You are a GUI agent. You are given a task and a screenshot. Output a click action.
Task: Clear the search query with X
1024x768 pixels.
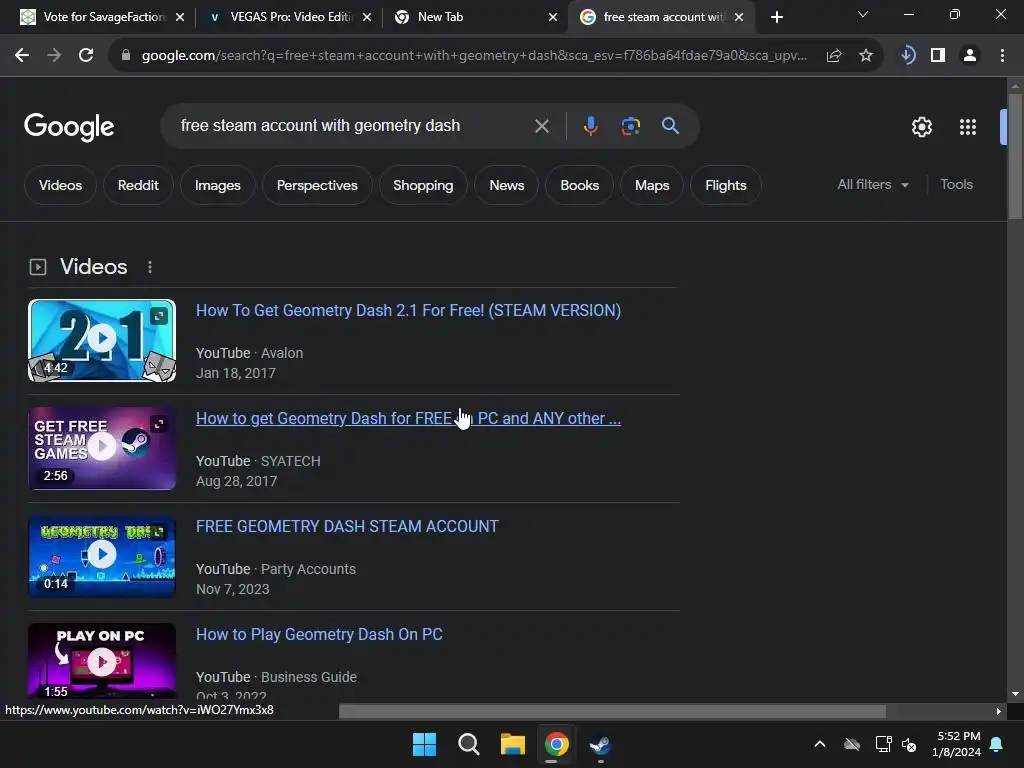[x=541, y=126]
